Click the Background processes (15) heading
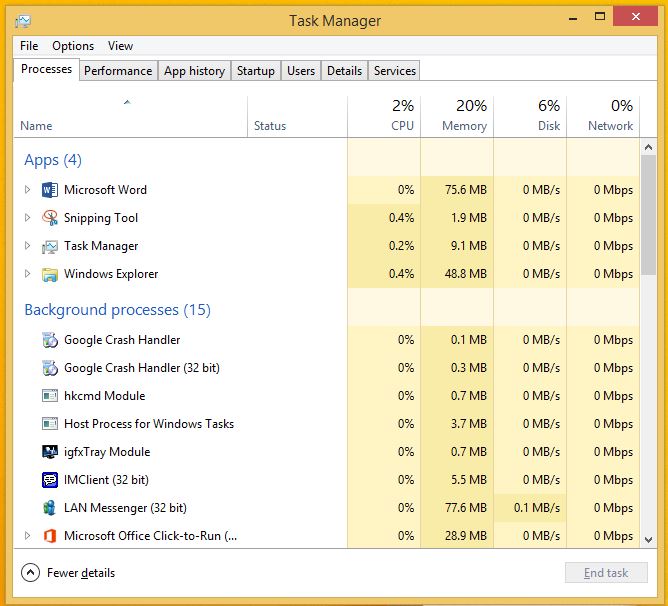Screen dimensions: 668x606 point(118,310)
